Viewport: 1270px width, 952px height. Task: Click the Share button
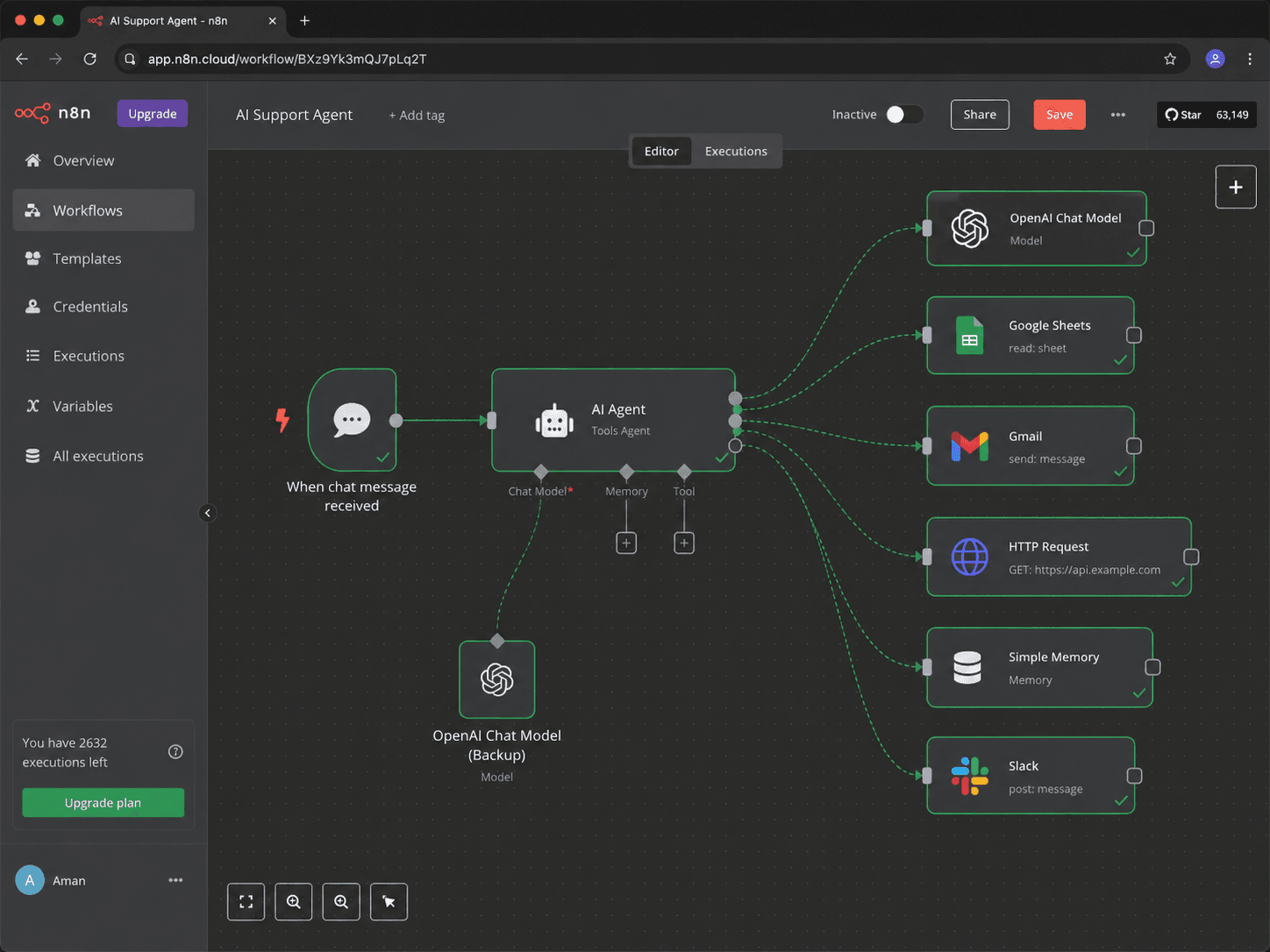click(x=980, y=115)
